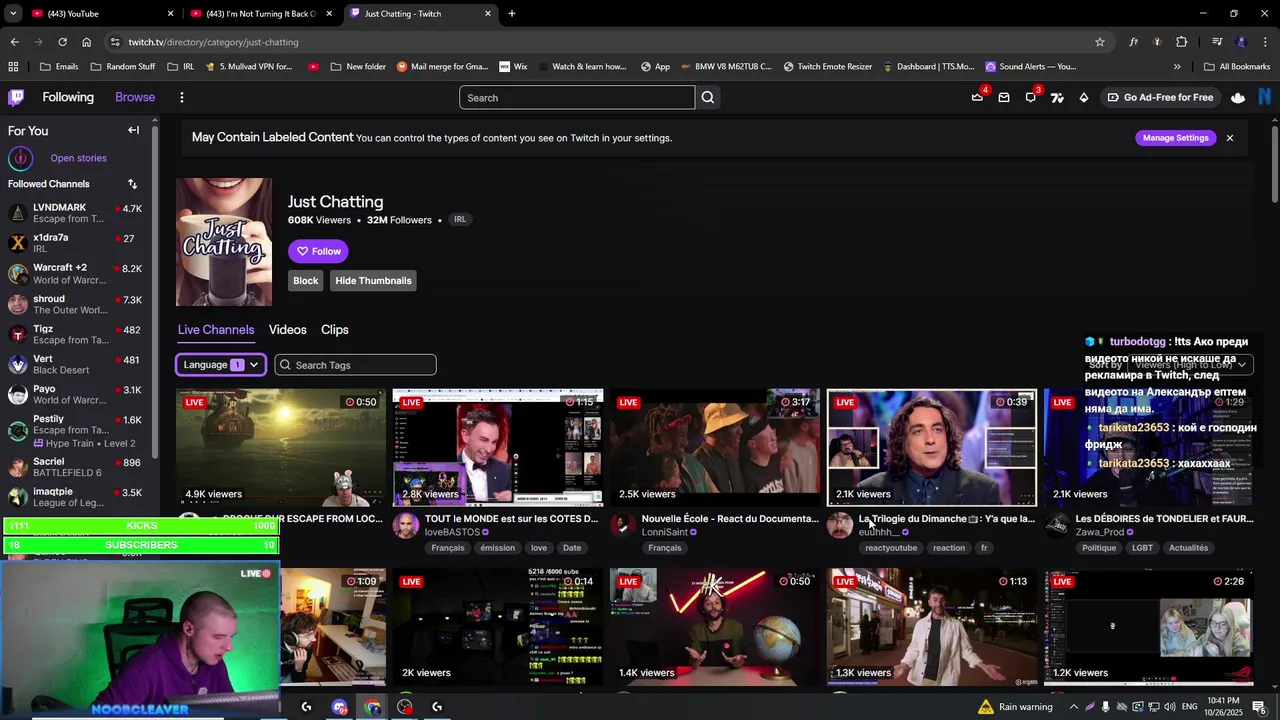Open Get Bits diamond icon
Image resolution: width=1280 pixels, height=720 pixels.
[x=1084, y=97]
